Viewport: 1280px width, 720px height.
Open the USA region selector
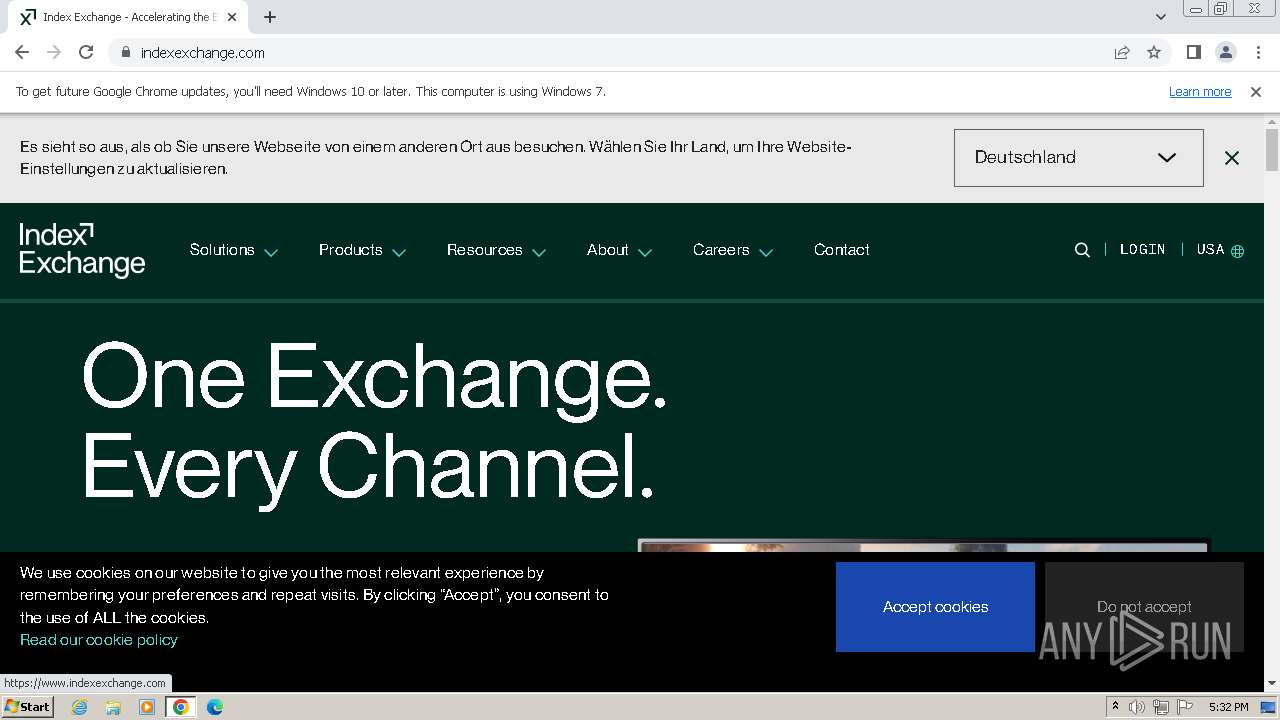click(x=1220, y=250)
